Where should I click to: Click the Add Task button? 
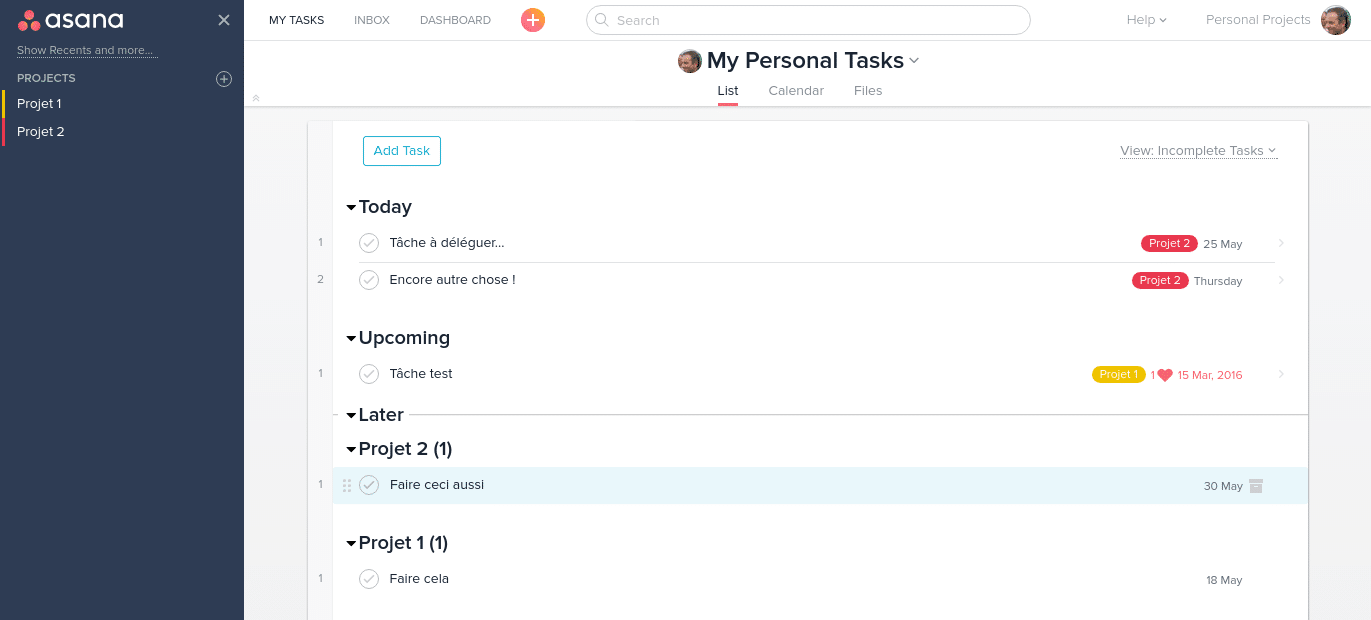[x=402, y=151]
